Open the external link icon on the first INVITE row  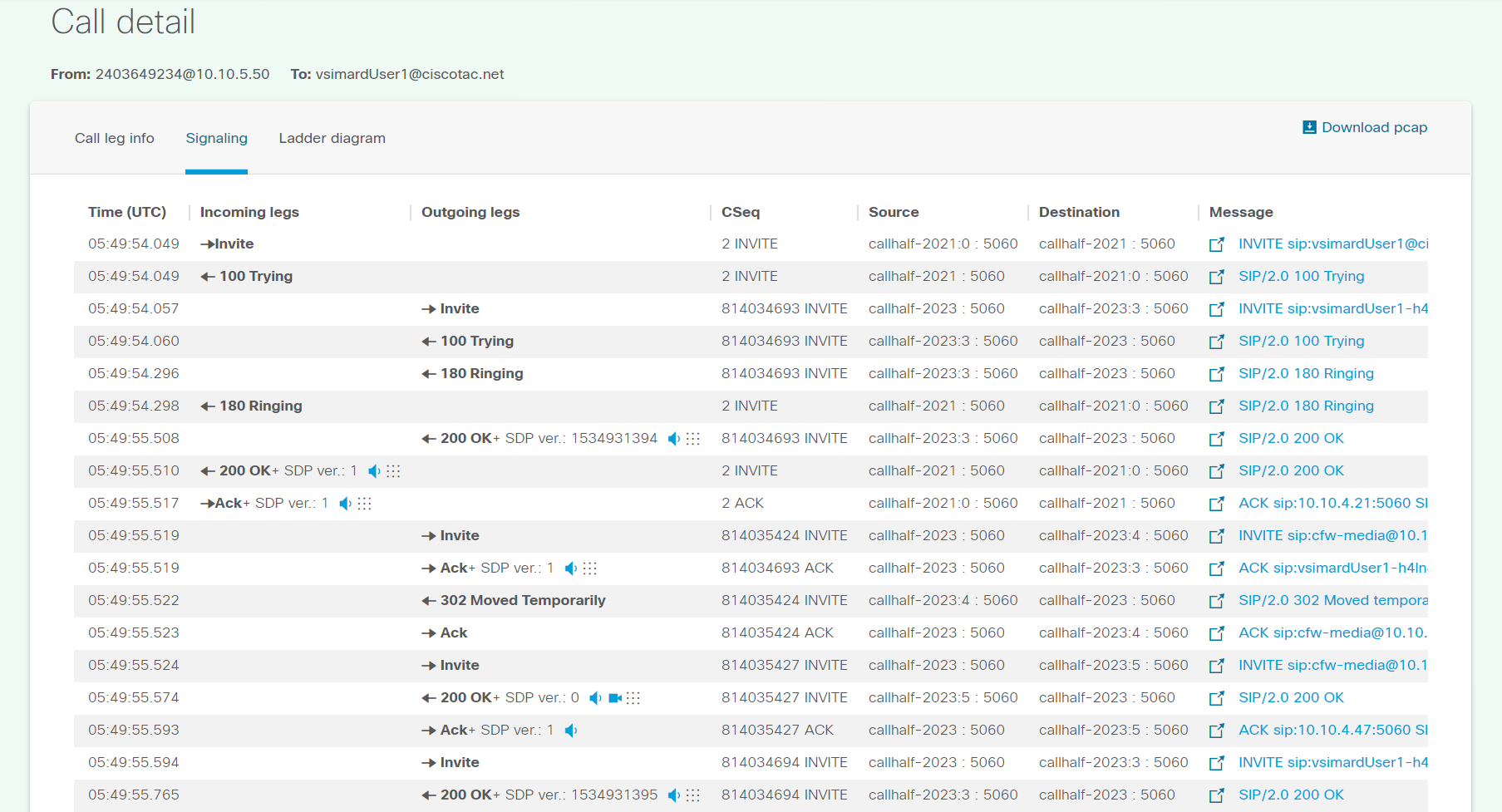tap(1217, 244)
